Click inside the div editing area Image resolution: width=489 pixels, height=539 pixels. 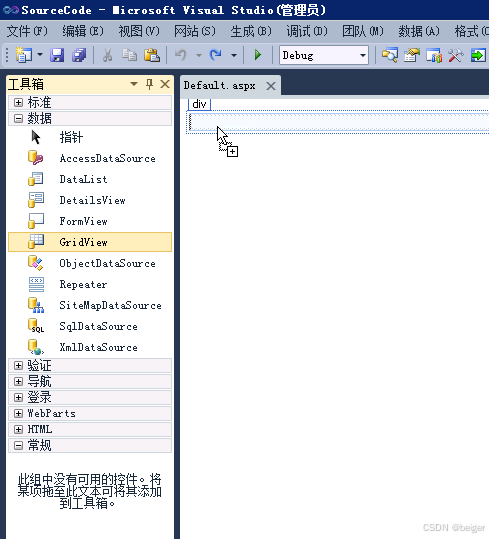point(338,122)
